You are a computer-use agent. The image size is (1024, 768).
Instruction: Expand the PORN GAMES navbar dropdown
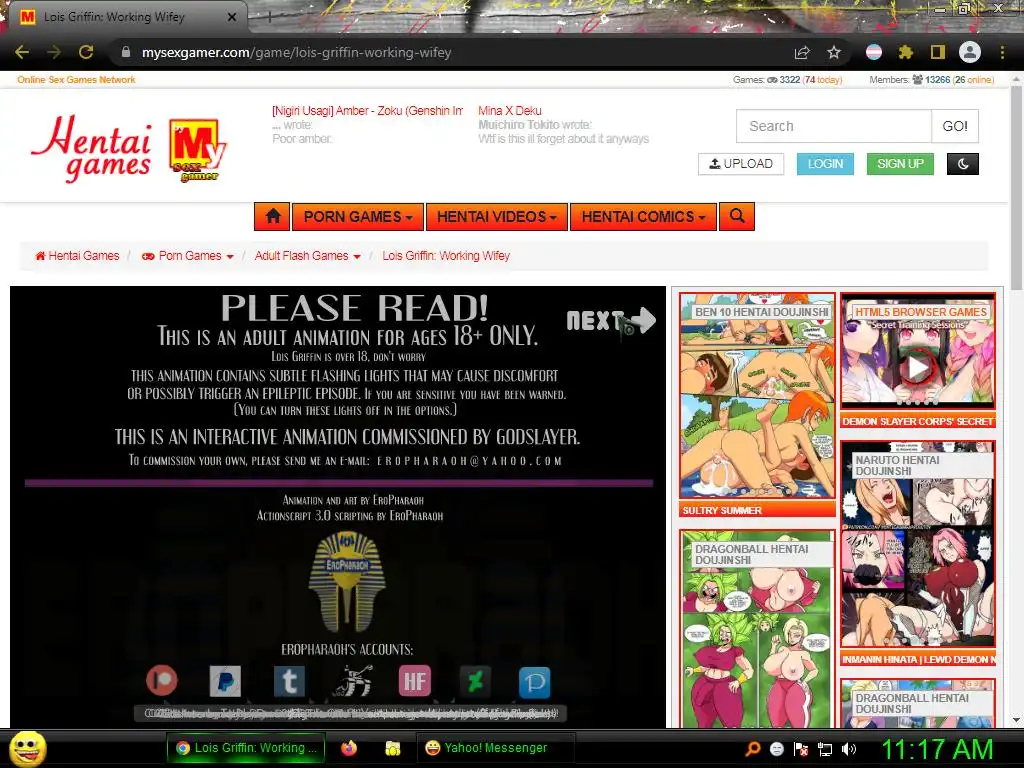point(358,216)
